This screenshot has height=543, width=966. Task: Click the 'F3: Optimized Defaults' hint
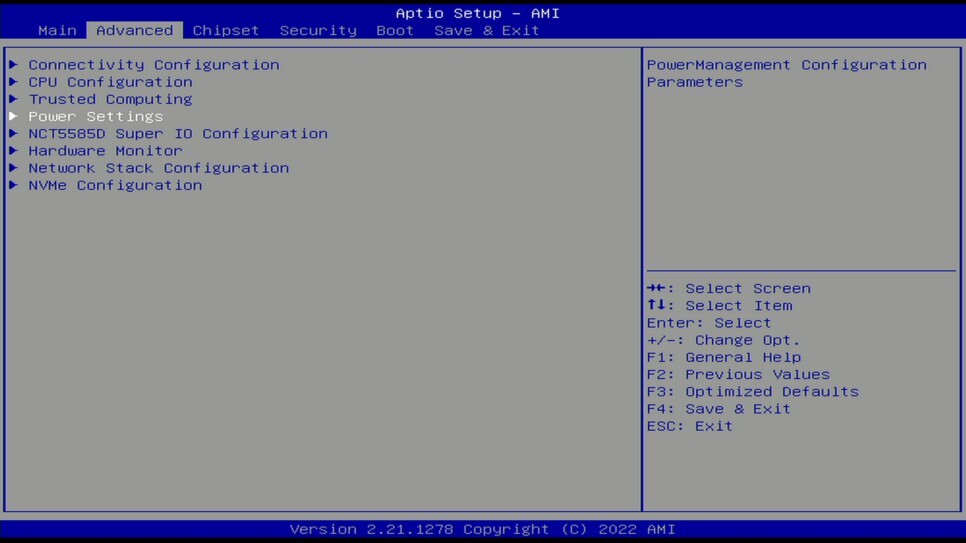pyautogui.click(x=753, y=392)
